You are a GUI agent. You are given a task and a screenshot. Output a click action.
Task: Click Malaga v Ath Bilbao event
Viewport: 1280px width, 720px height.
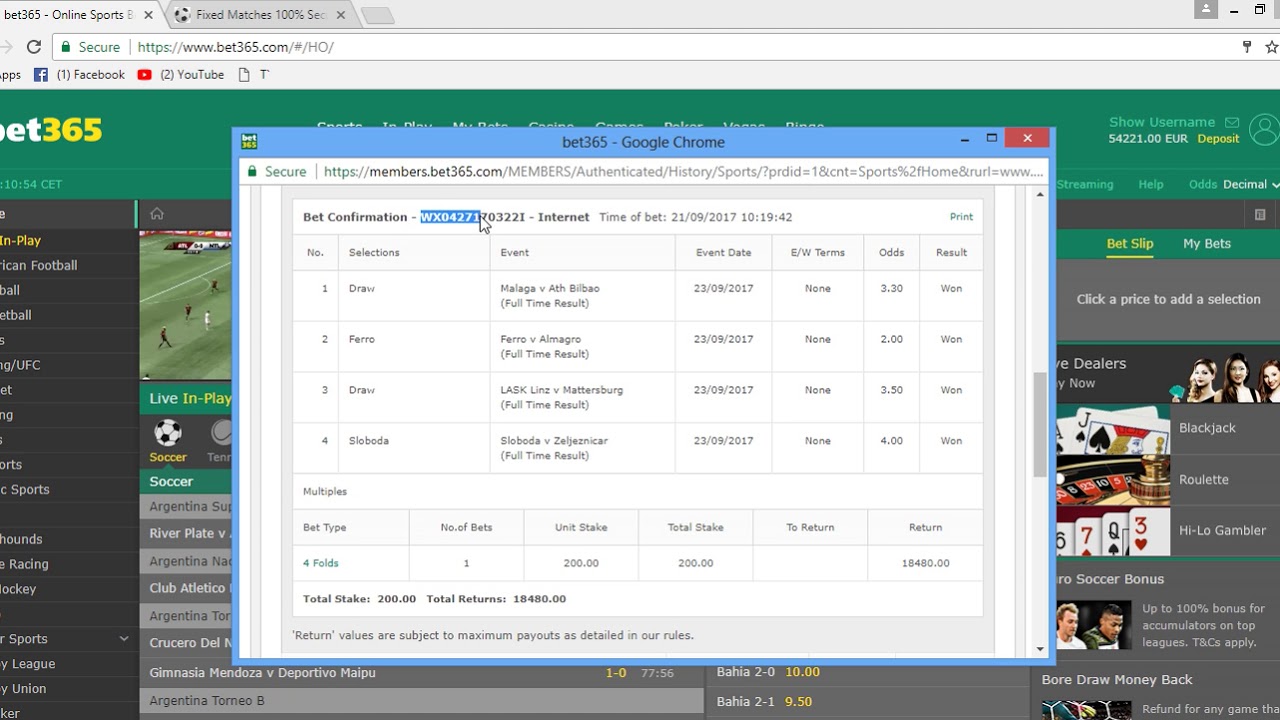pyautogui.click(x=550, y=288)
